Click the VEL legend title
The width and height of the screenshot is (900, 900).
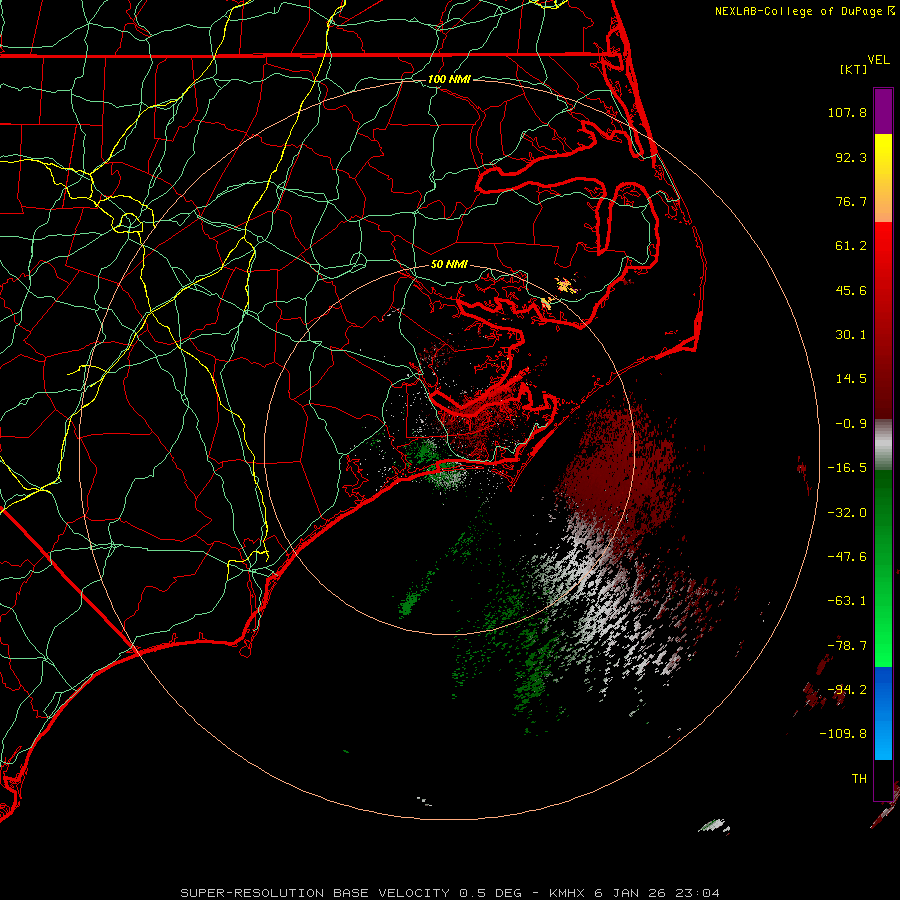(x=879, y=60)
